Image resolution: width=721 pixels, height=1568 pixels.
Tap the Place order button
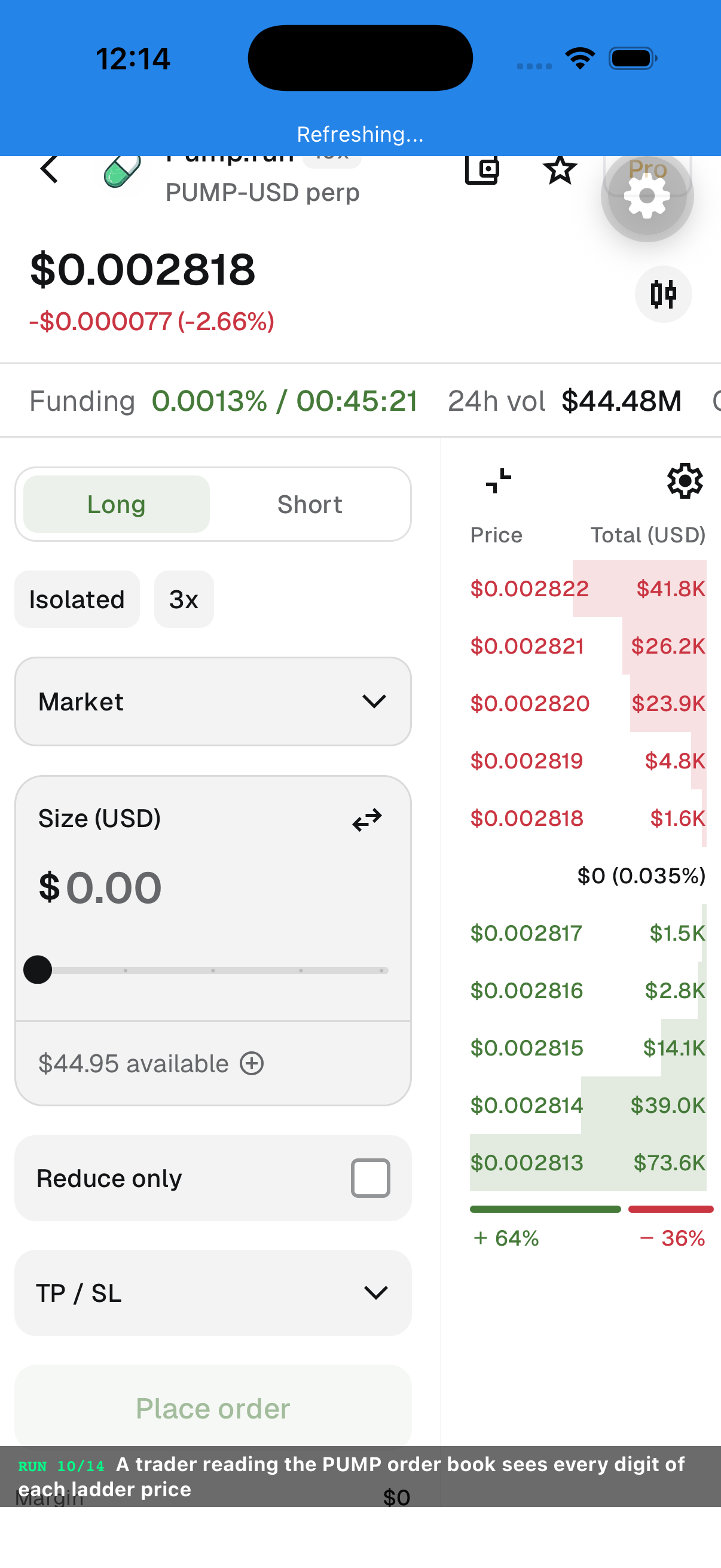pyautogui.click(x=213, y=1408)
